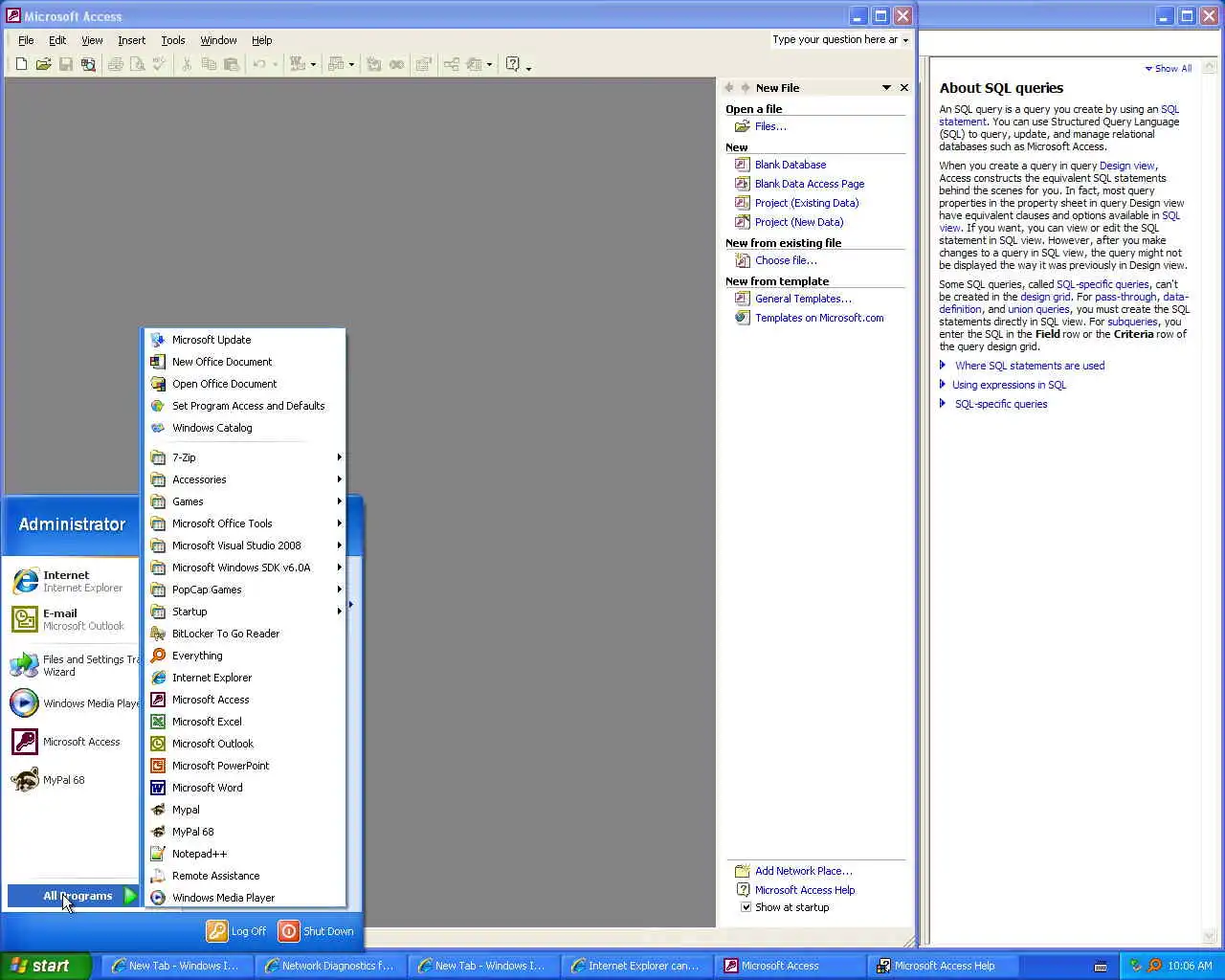Open Everything search program
Screen dimensions: 1225x980
click(x=245, y=656)
